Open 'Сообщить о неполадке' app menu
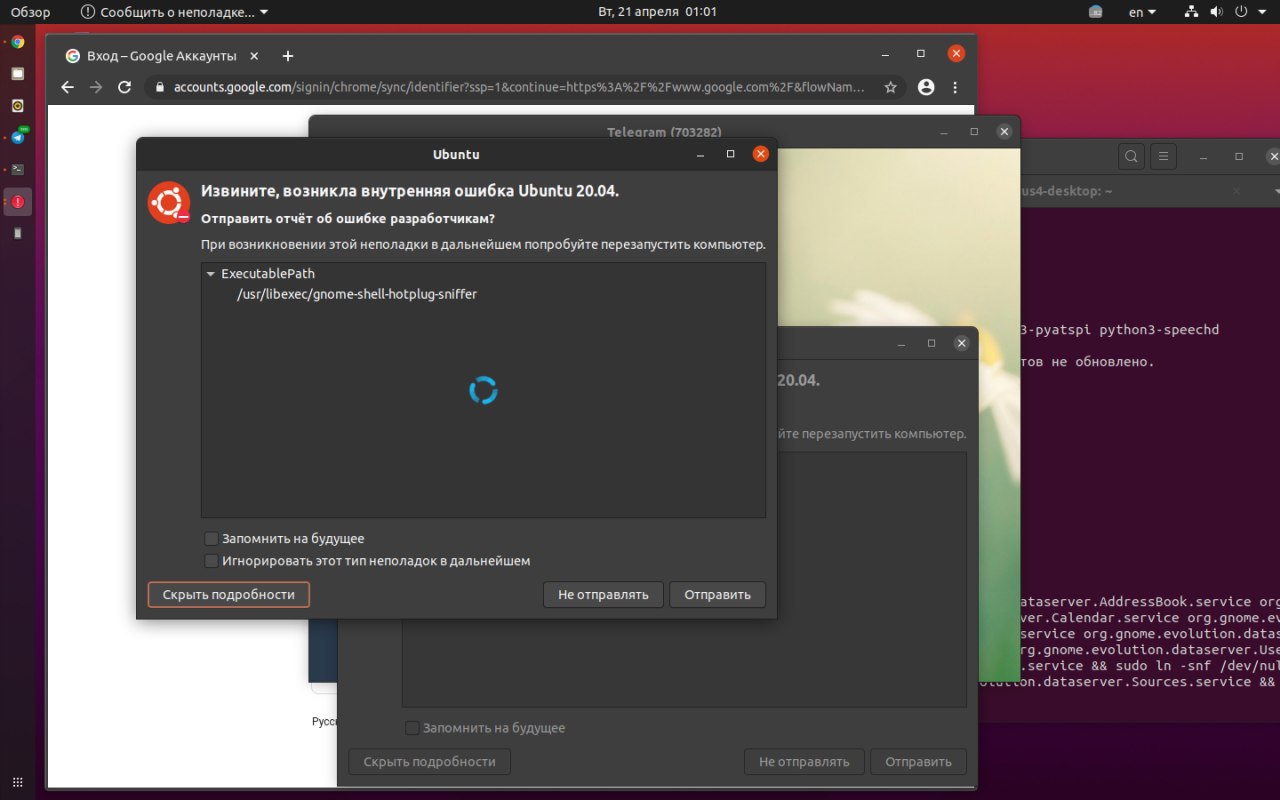 [174, 12]
